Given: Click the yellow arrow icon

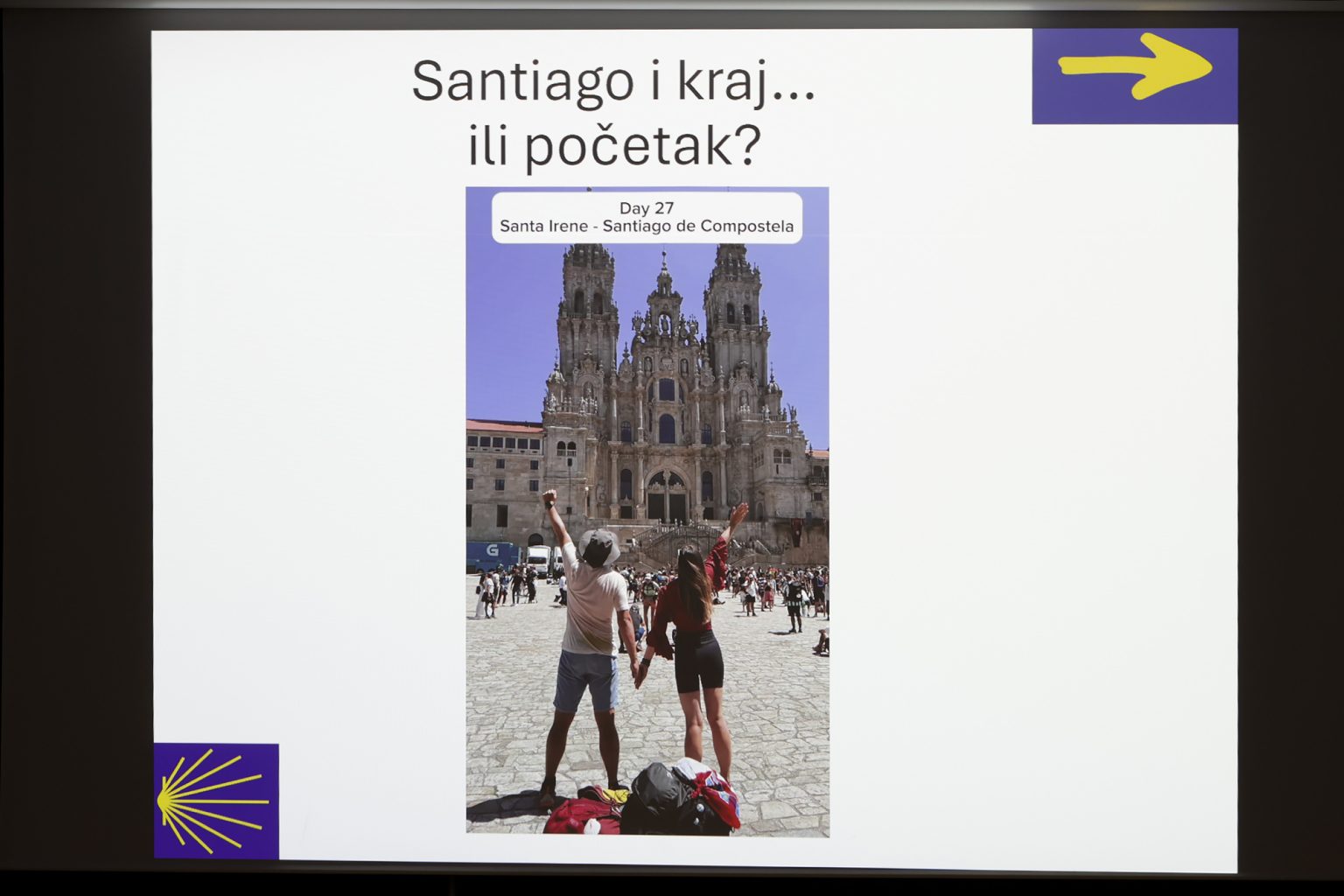Looking at the screenshot, I should coord(1135,66).
